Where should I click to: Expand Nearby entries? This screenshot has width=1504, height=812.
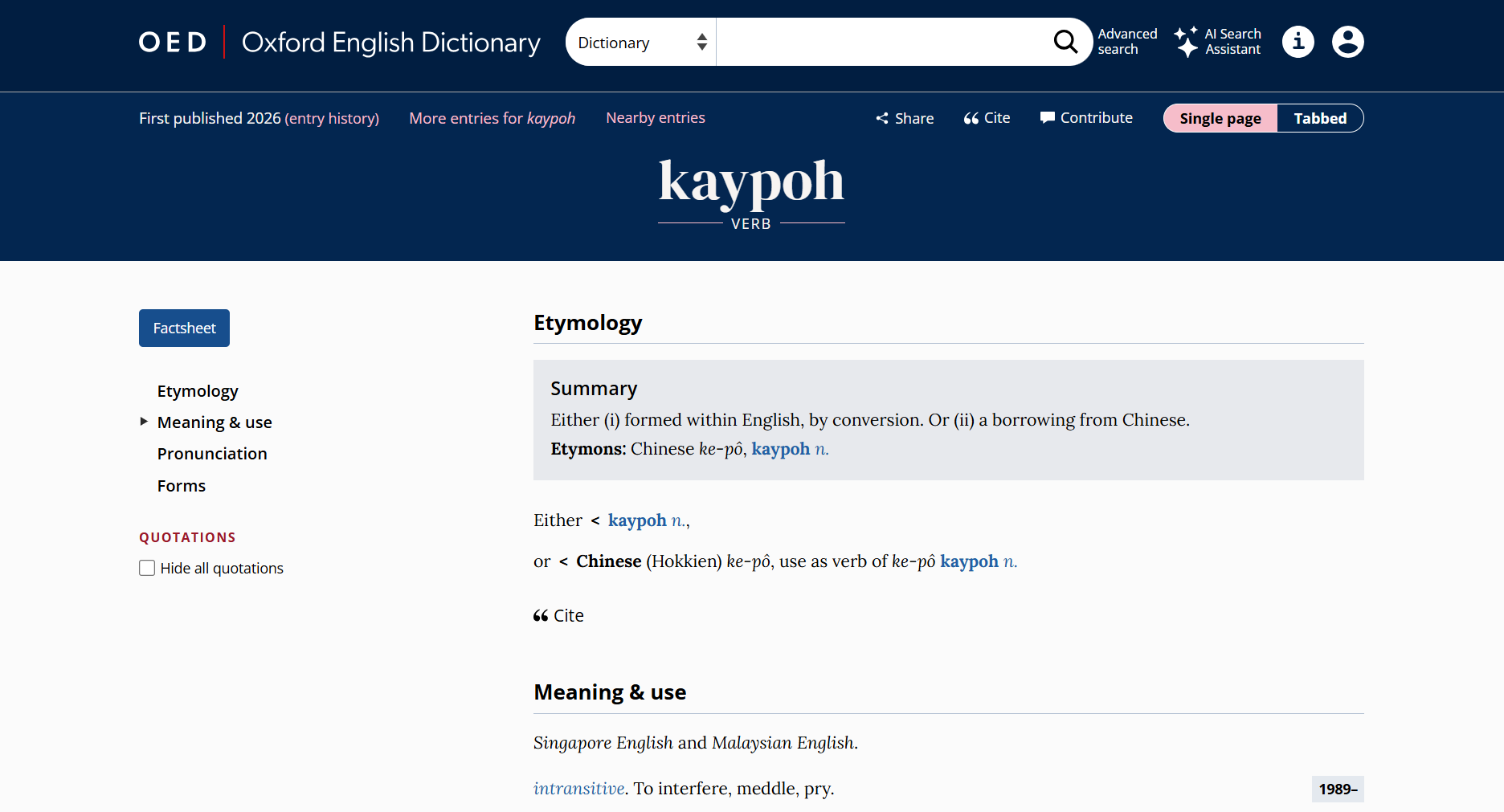coord(655,117)
